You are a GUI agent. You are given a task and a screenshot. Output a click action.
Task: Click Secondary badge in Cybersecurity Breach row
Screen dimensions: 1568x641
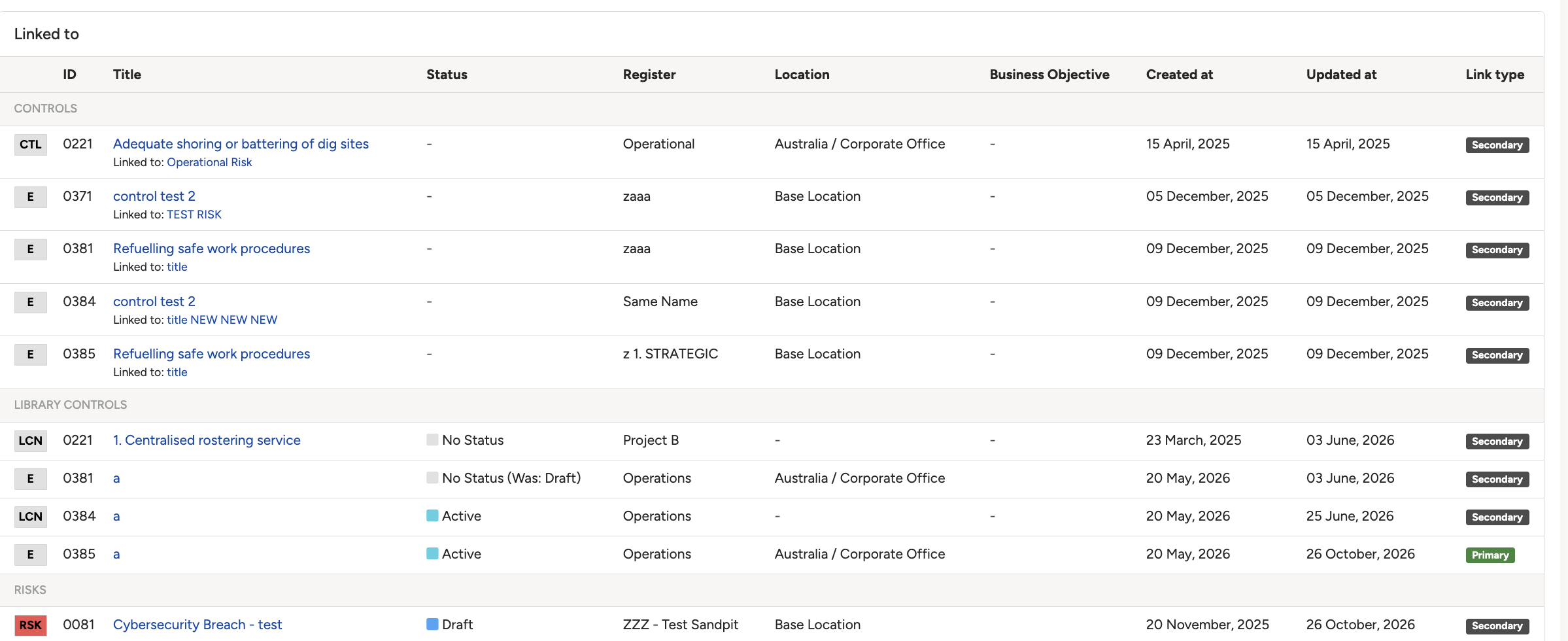pos(1497,626)
